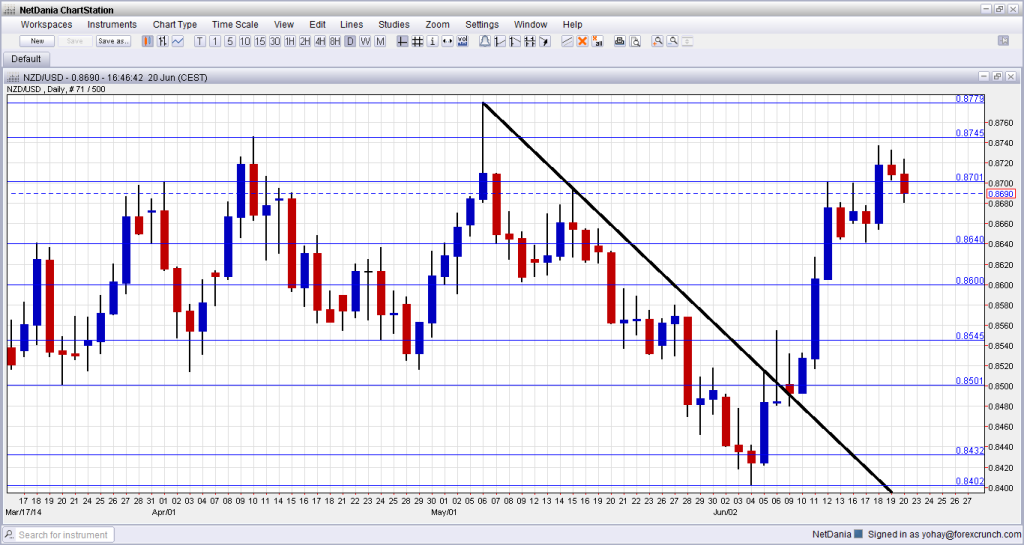This screenshot has height=545, width=1024.
Task: Click the trend line tool left of the fan tool
Action: tap(500, 41)
